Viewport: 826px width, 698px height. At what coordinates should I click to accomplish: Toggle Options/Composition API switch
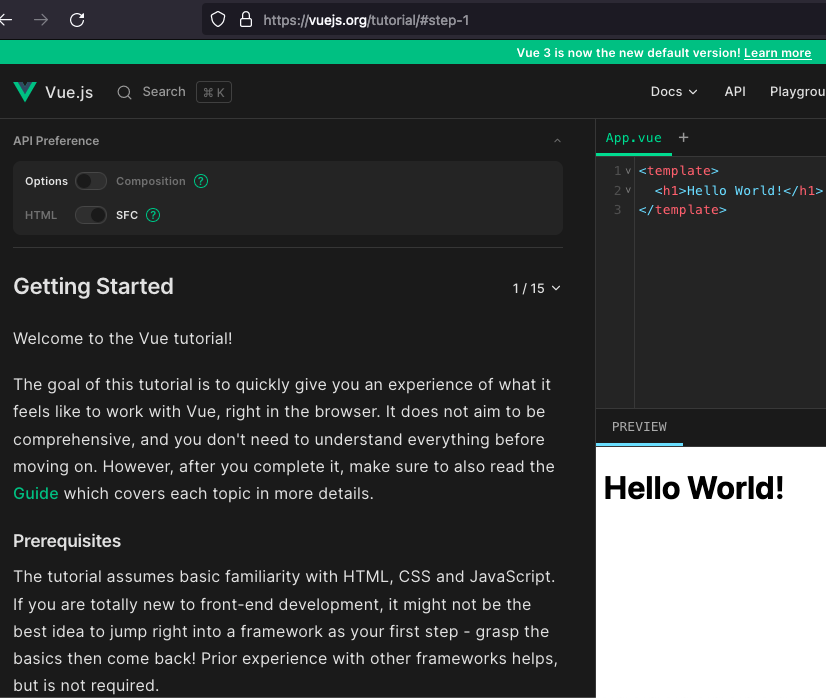[91, 181]
